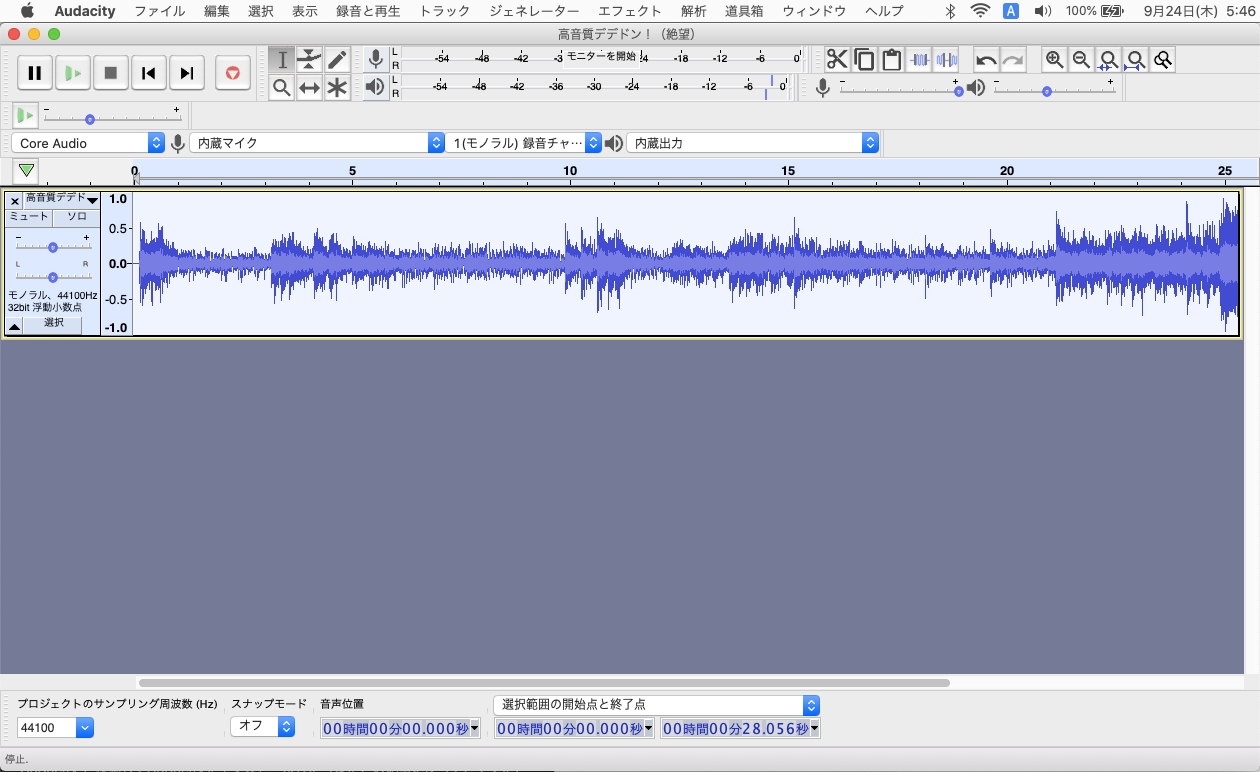Click the Zoom Out icon

pos(1081,60)
